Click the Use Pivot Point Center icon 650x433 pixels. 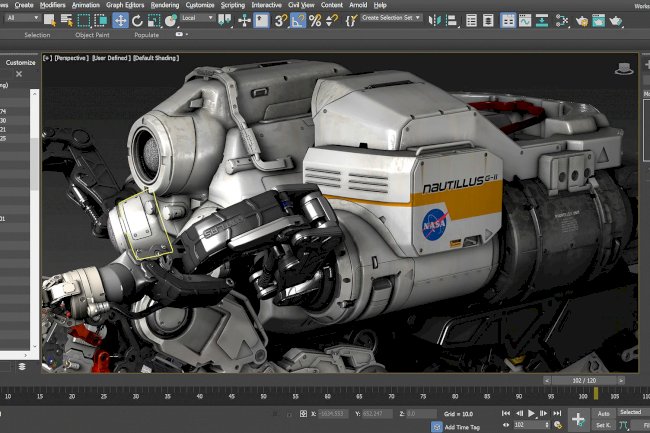(x=225, y=20)
